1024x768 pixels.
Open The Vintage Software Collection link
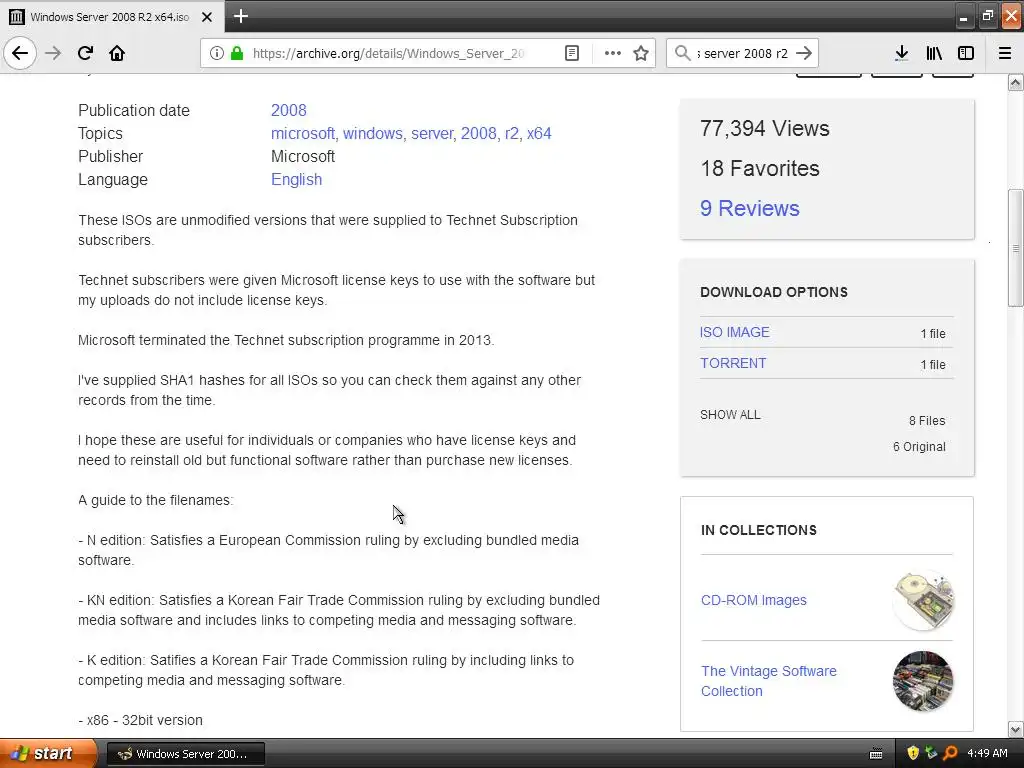(769, 680)
